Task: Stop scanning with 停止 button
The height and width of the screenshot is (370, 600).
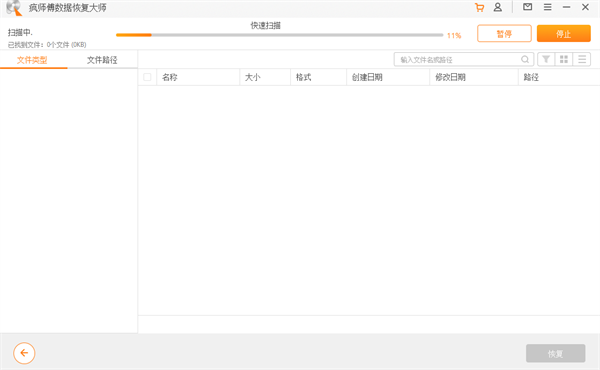Action: (x=564, y=34)
